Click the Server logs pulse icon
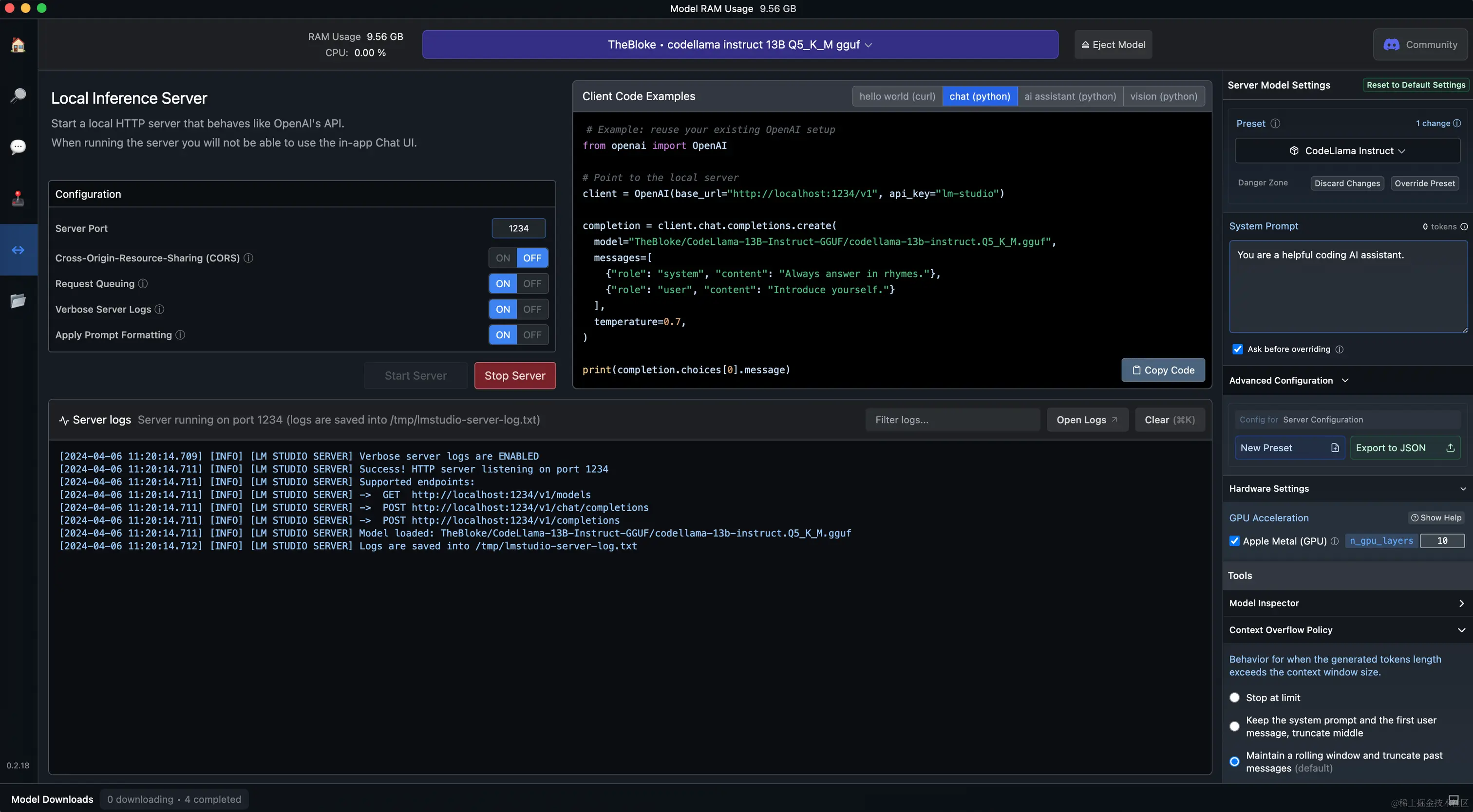The image size is (1473, 812). (64, 421)
